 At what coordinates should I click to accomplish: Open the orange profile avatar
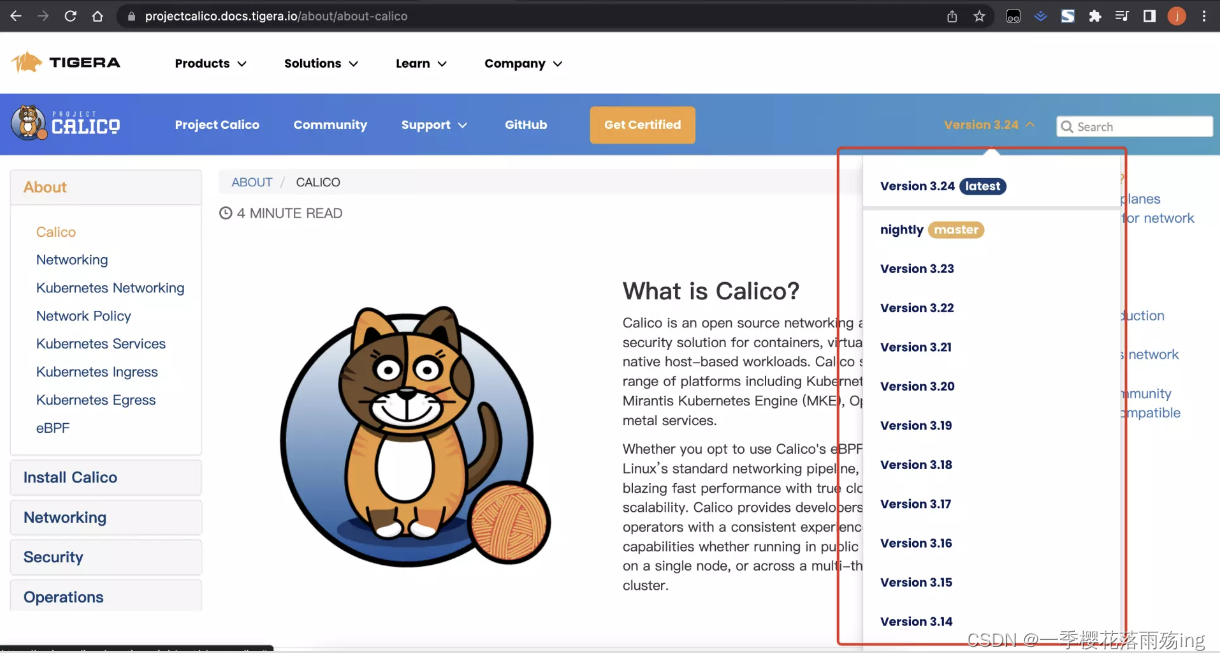pyautogui.click(x=1177, y=16)
